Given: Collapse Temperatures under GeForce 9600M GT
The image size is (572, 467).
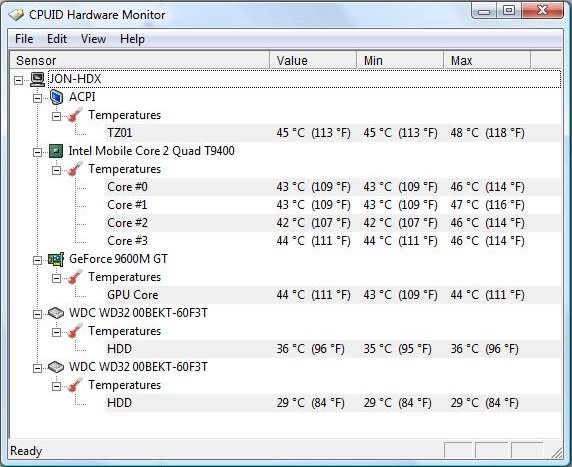Looking at the screenshot, I should pos(56,278).
